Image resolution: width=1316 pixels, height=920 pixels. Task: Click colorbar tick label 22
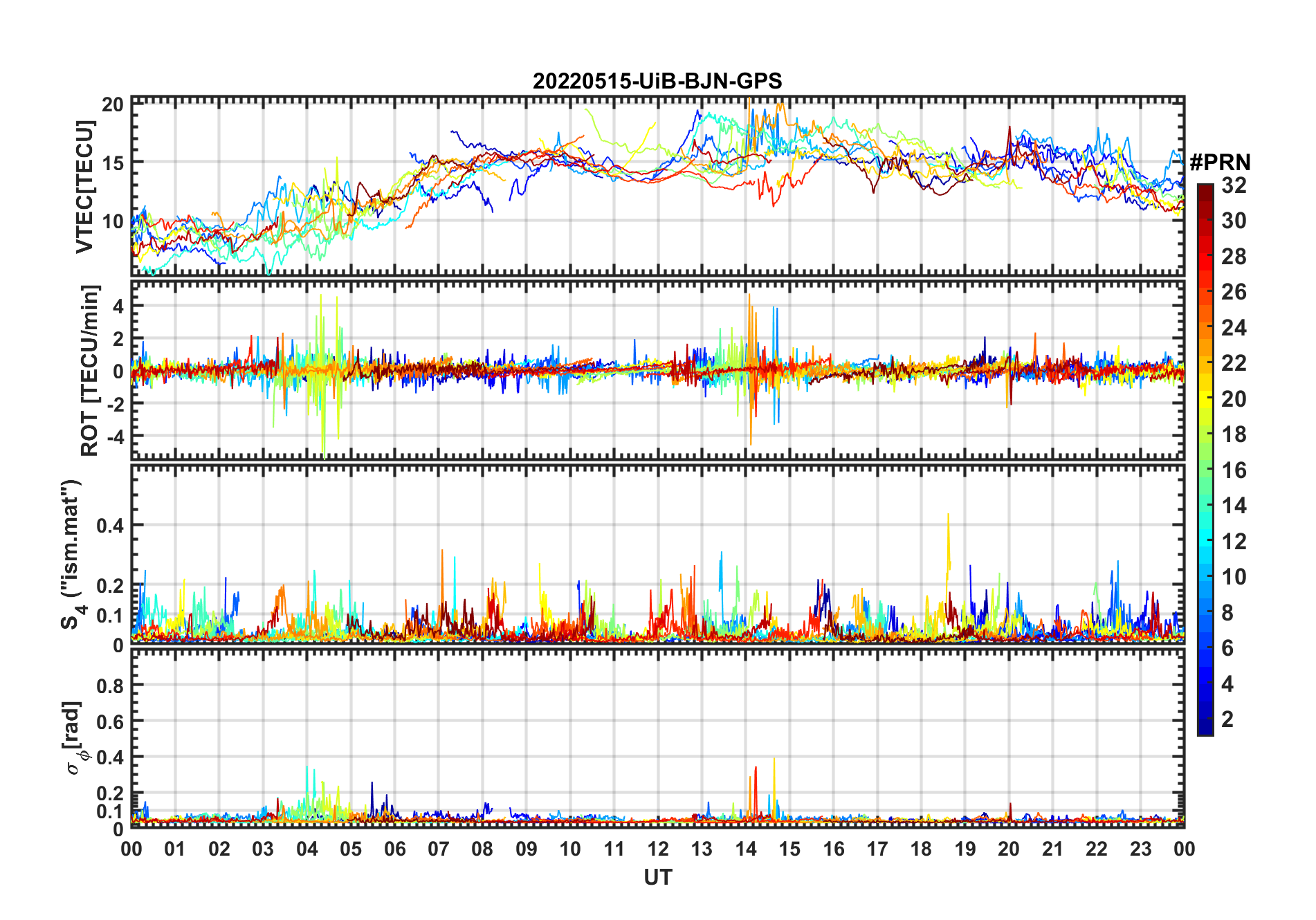click(x=1234, y=363)
